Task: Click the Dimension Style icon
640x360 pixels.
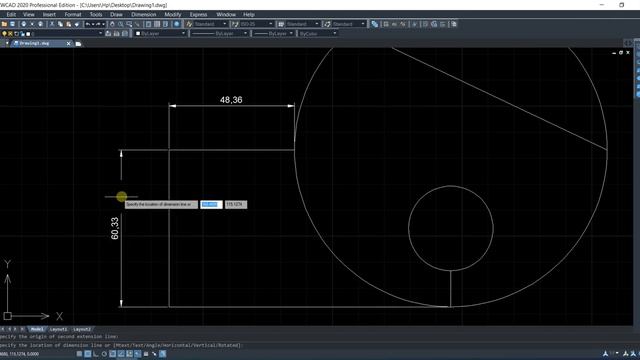Action: point(235,24)
